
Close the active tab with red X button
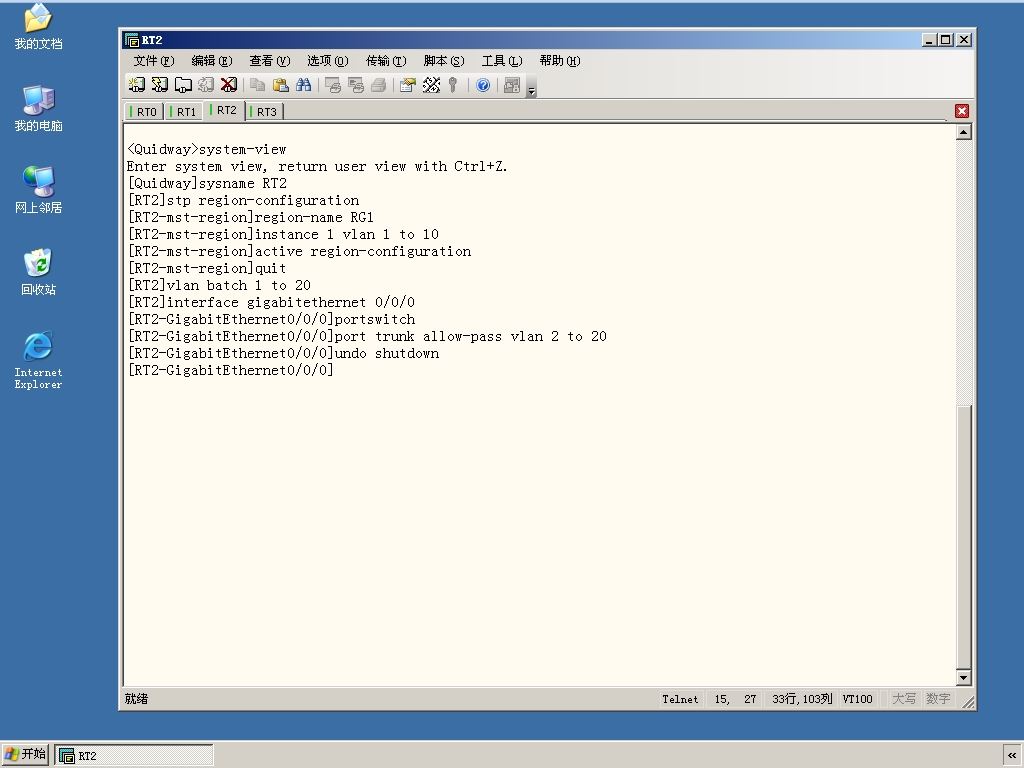(961, 111)
